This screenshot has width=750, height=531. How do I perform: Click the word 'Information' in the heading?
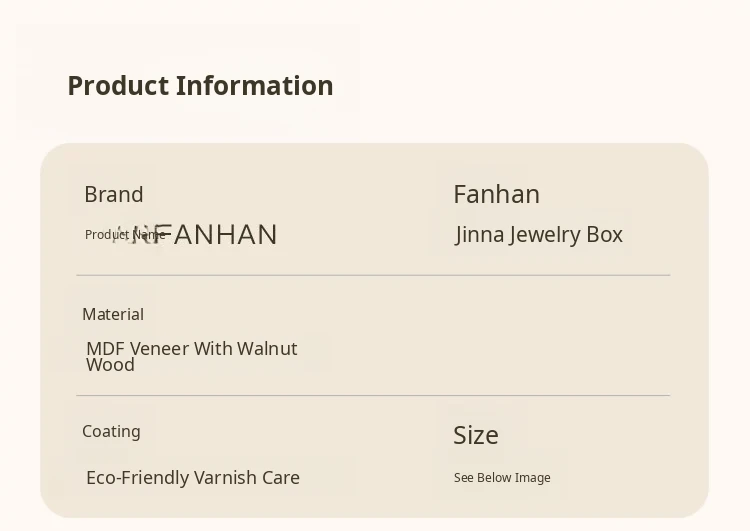tap(255, 86)
